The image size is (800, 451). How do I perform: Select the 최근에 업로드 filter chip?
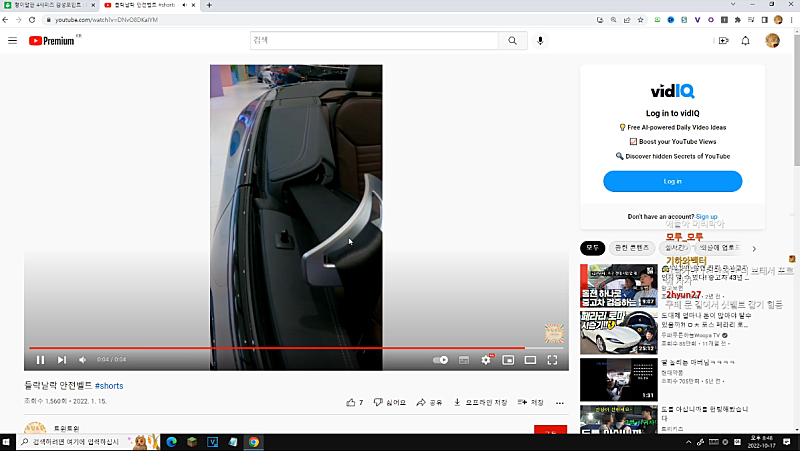[719, 248]
